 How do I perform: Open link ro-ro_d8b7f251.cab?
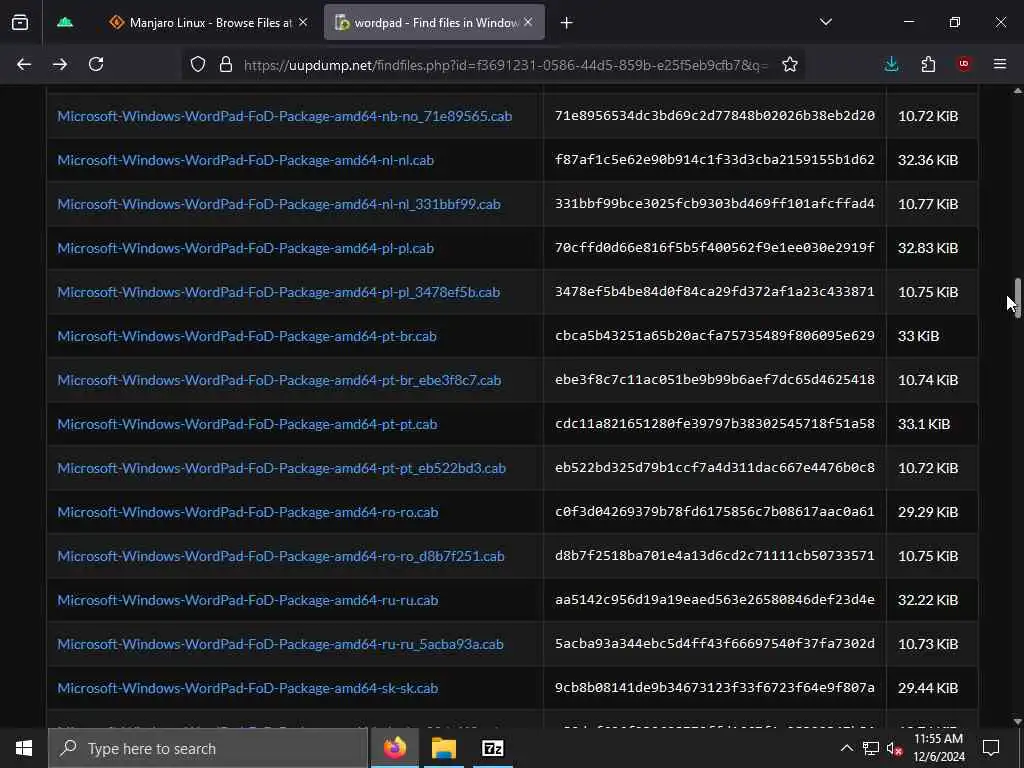click(281, 556)
